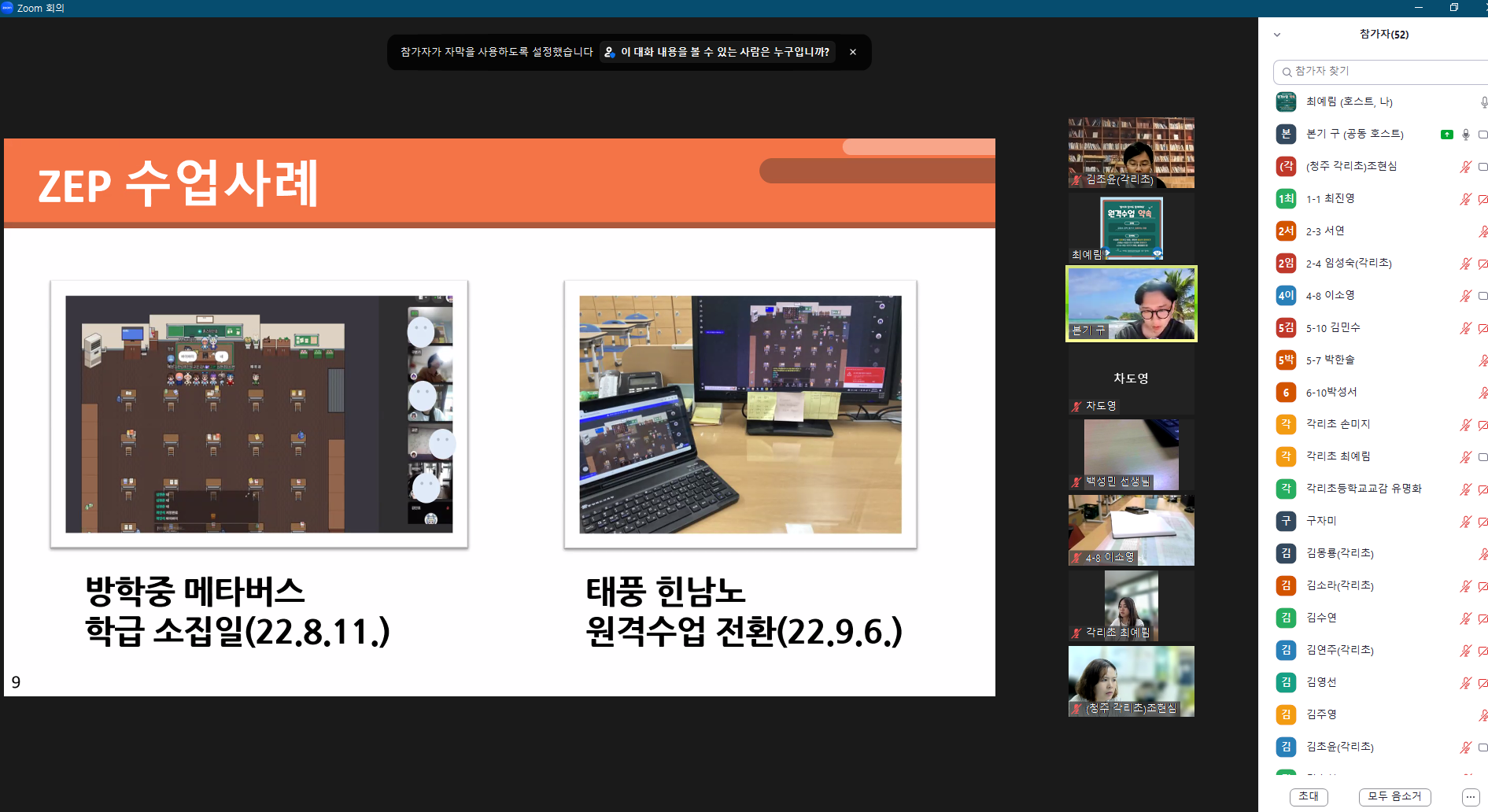The width and height of the screenshot is (1488, 812).
Task: Click the search magnifier icon in participant search
Action: pyautogui.click(x=1287, y=72)
